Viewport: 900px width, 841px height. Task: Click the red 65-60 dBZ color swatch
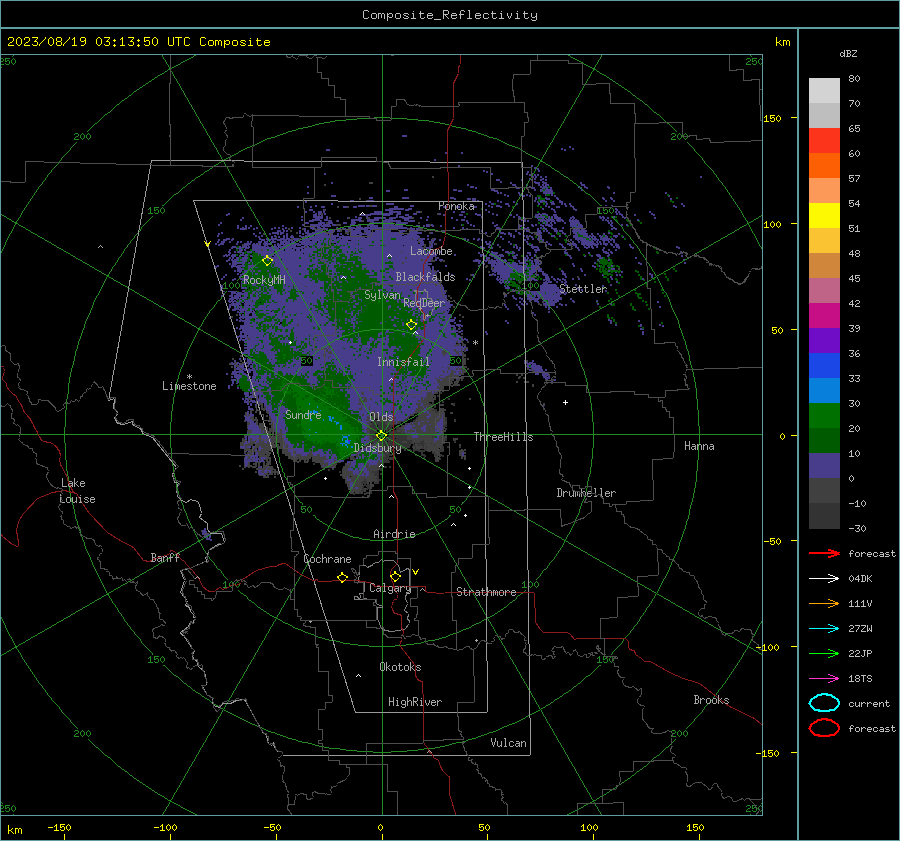coord(824,141)
